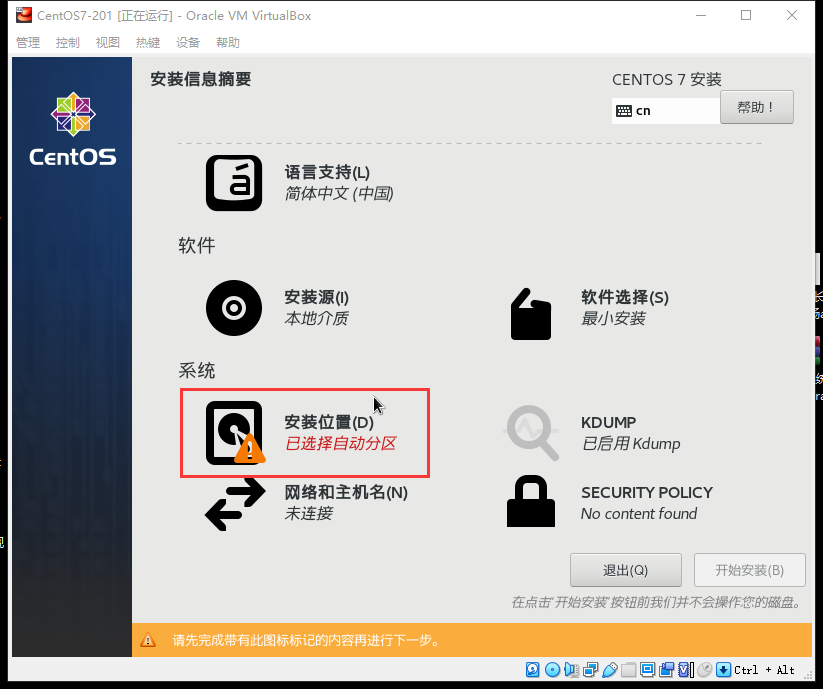823x689 pixels.
Task: Click the 帮助！ button
Action: coord(756,107)
